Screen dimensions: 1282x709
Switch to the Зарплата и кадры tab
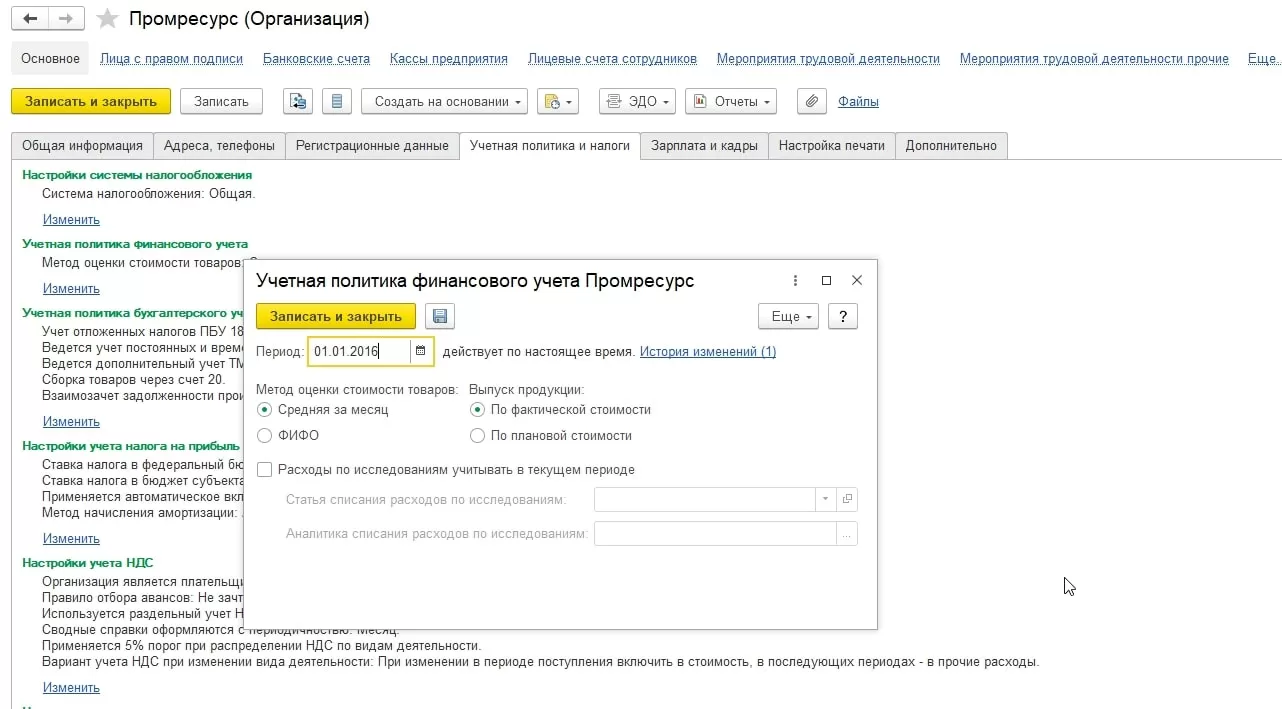coord(703,145)
